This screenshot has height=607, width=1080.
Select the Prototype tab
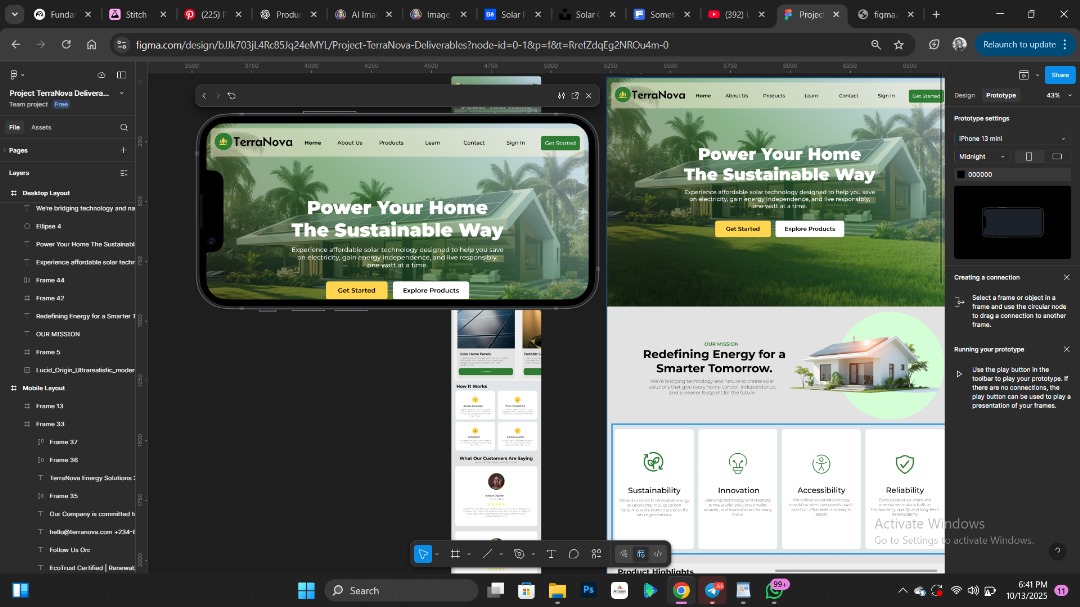[1001, 96]
